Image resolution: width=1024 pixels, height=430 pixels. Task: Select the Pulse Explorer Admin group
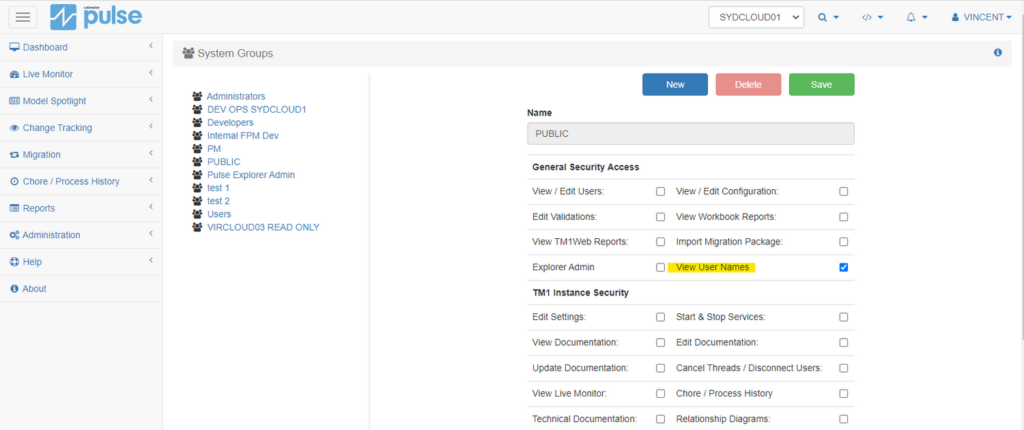coord(250,175)
